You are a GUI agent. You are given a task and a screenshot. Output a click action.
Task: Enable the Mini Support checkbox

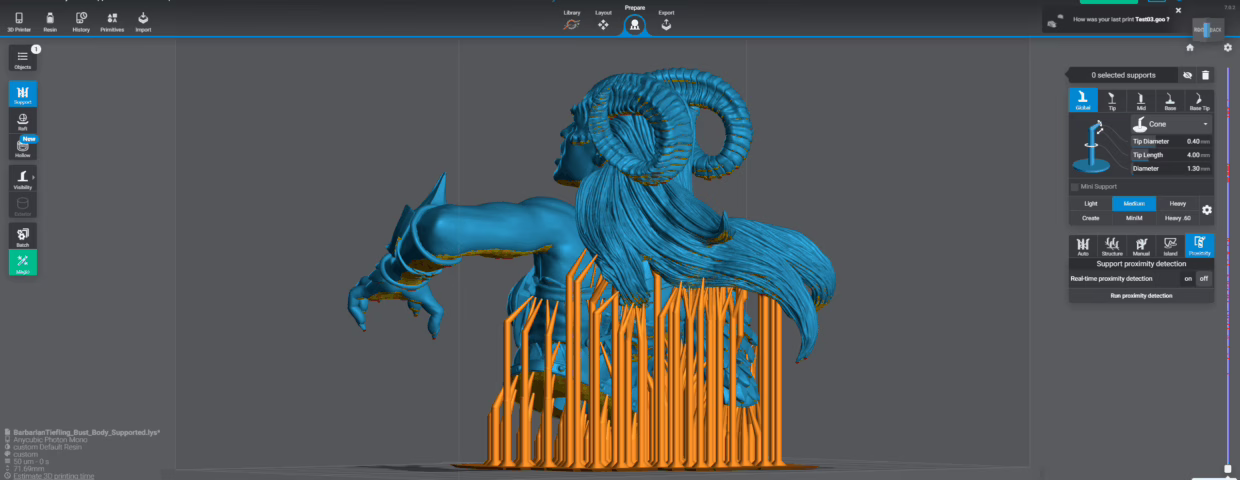pyautogui.click(x=1075, y=187)
